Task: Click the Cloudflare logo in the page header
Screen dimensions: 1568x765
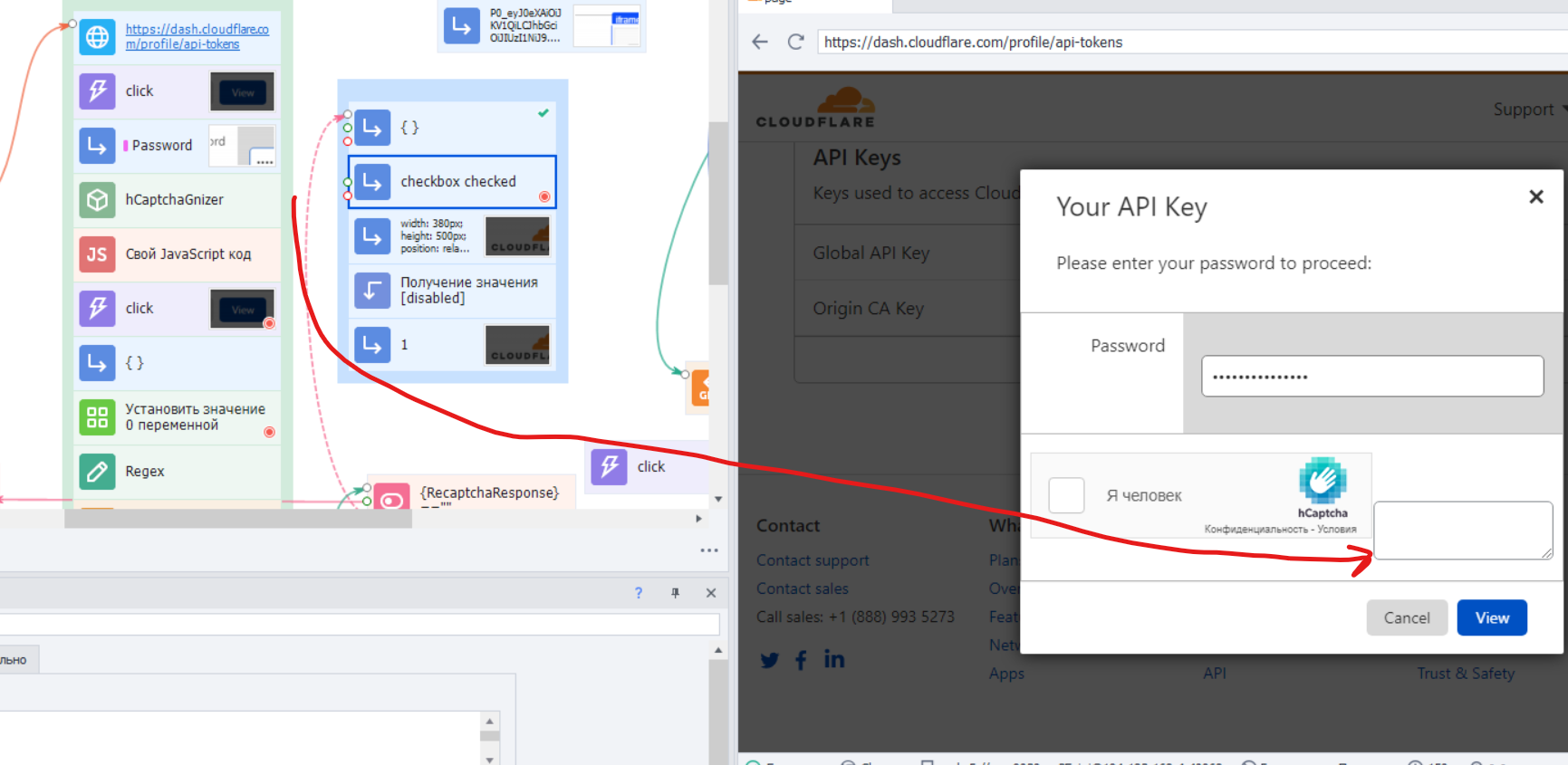Action: (x=815, y=108)
